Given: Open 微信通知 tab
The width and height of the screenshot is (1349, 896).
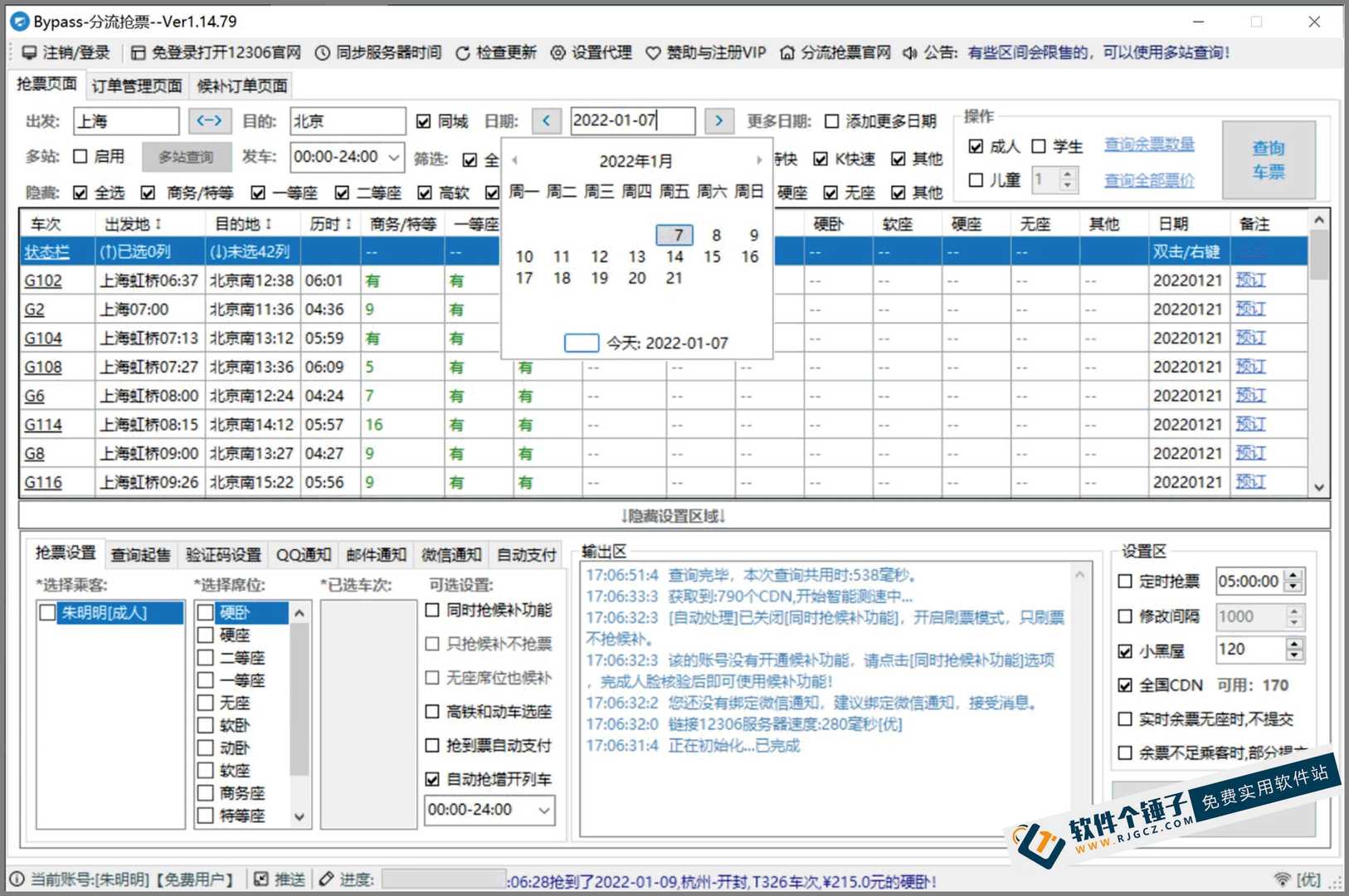Looking at the screenshot, I should [451, 555].
